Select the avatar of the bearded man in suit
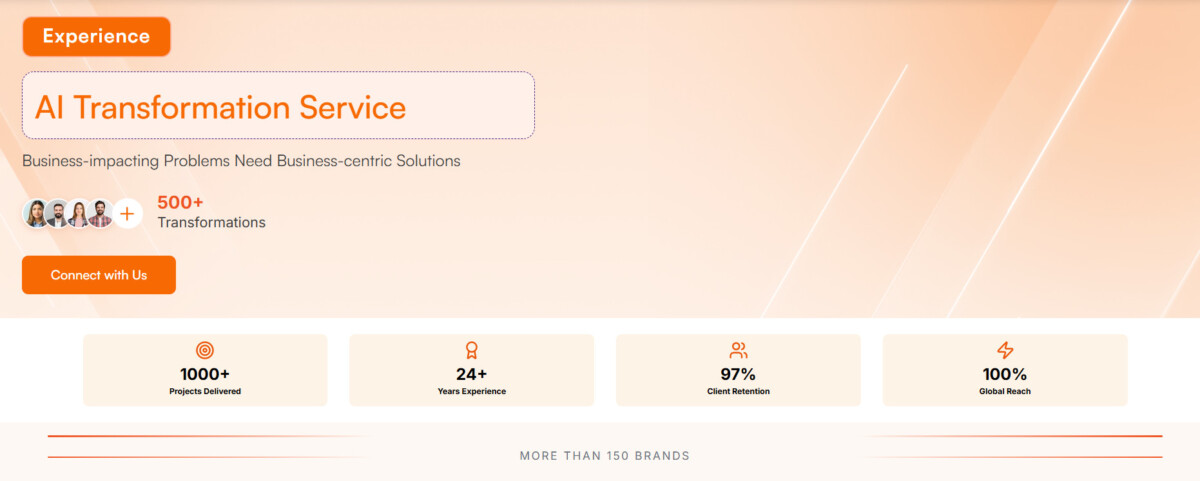The width and height of the screenshot is (1200, 481). 57,213
